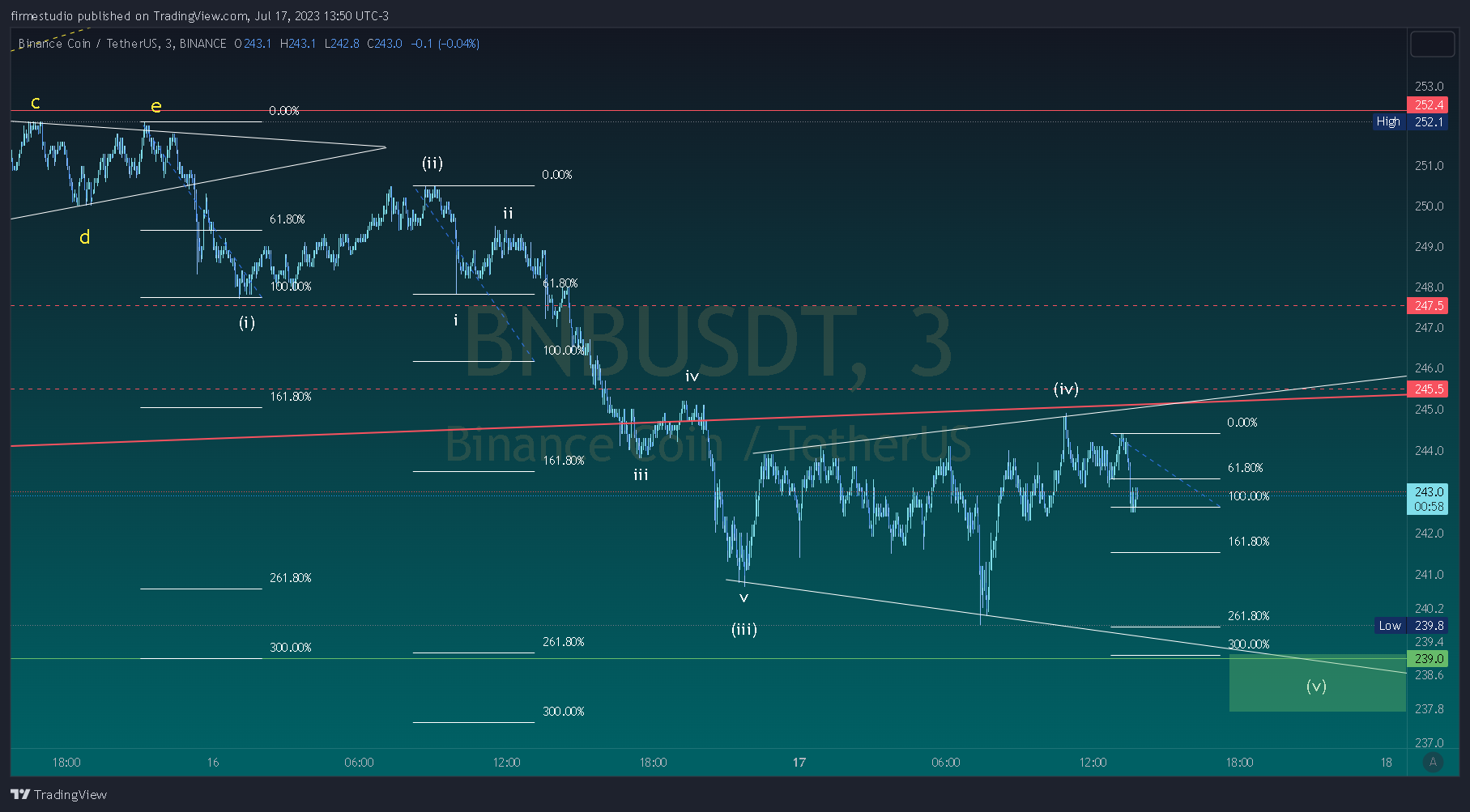Viewport: 1470px width, 812px height.
Task: Click the change value -0.1 (-0.04%)
Action: pos(445,44)
